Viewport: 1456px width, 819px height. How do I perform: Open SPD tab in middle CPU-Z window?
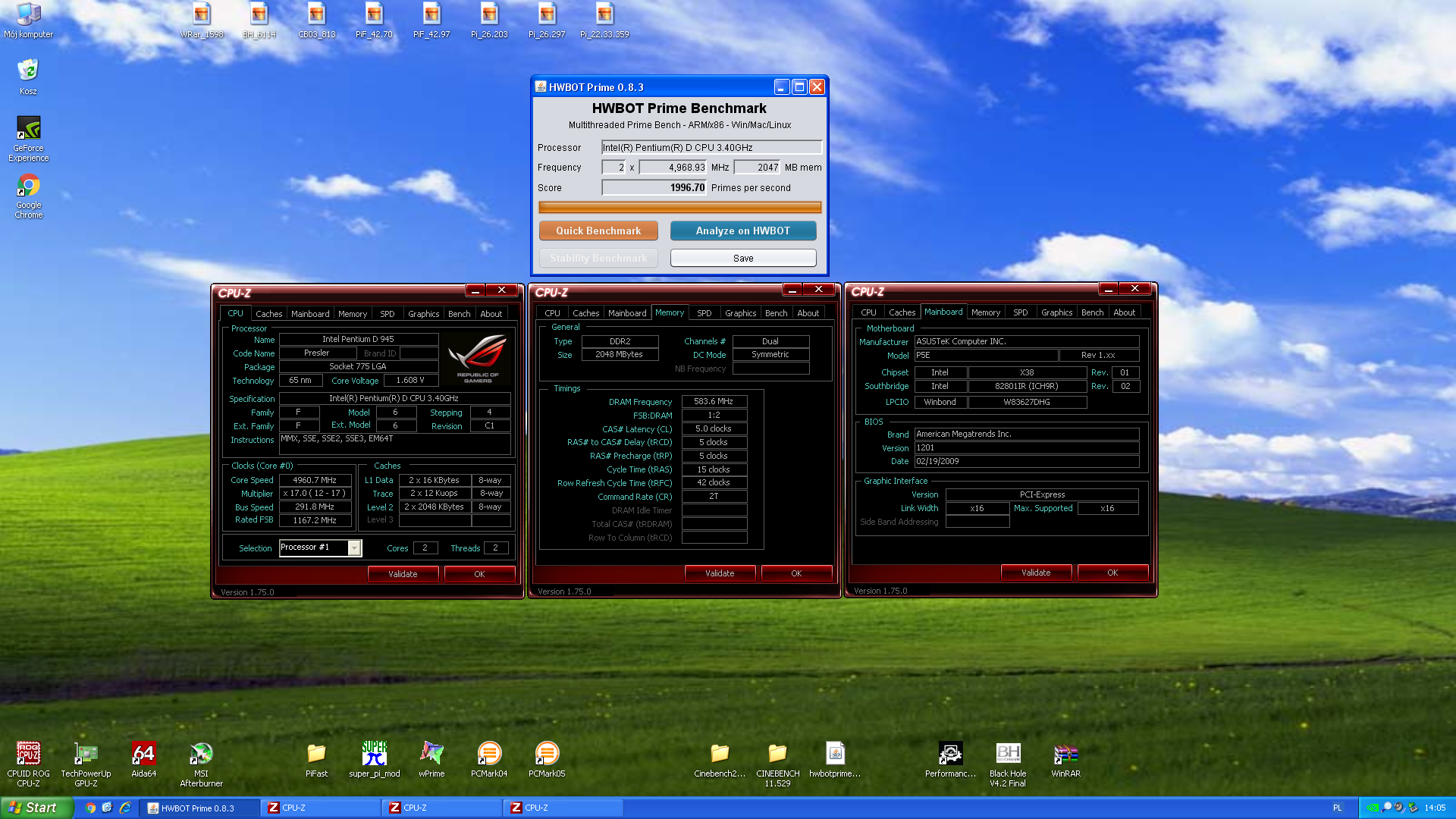704,313
